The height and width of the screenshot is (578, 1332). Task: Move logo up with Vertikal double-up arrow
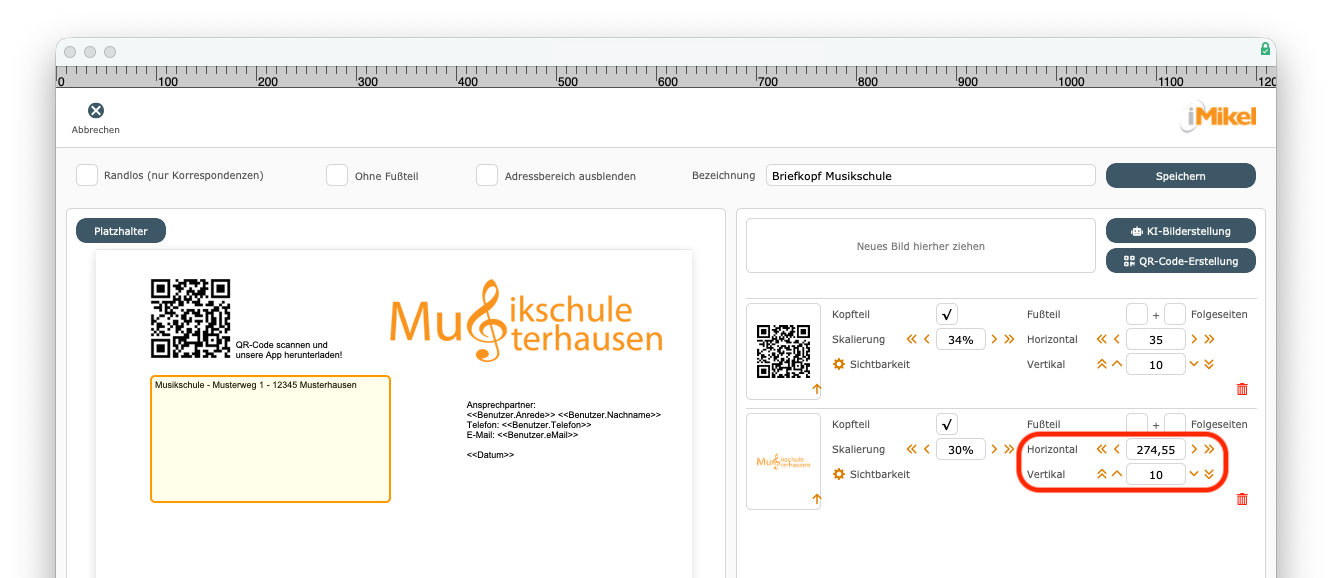[1102, 474]
